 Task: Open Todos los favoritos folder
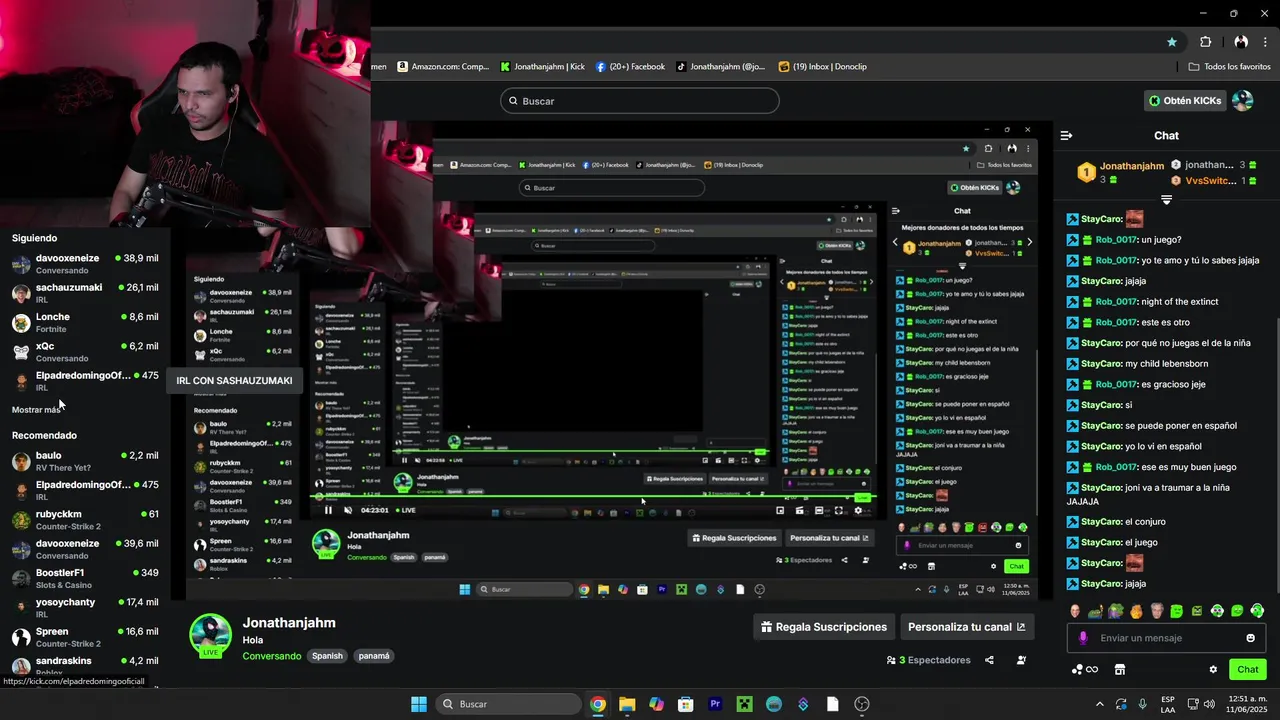1229,67
